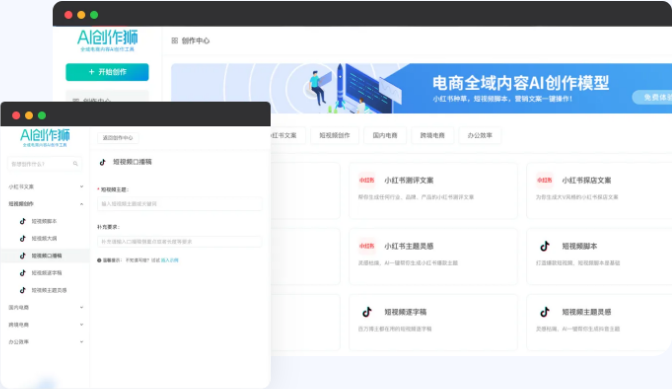The image size is (672, 389).
Task: Click the 填入示例 blue link
Action: [170, 260]
